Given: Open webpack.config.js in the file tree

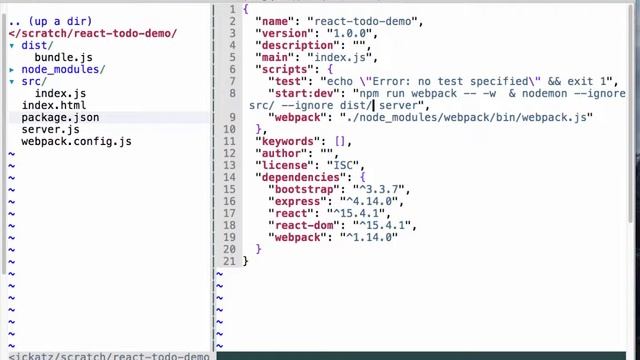Looking at the screenshot, I should click(x=76, y=142).
